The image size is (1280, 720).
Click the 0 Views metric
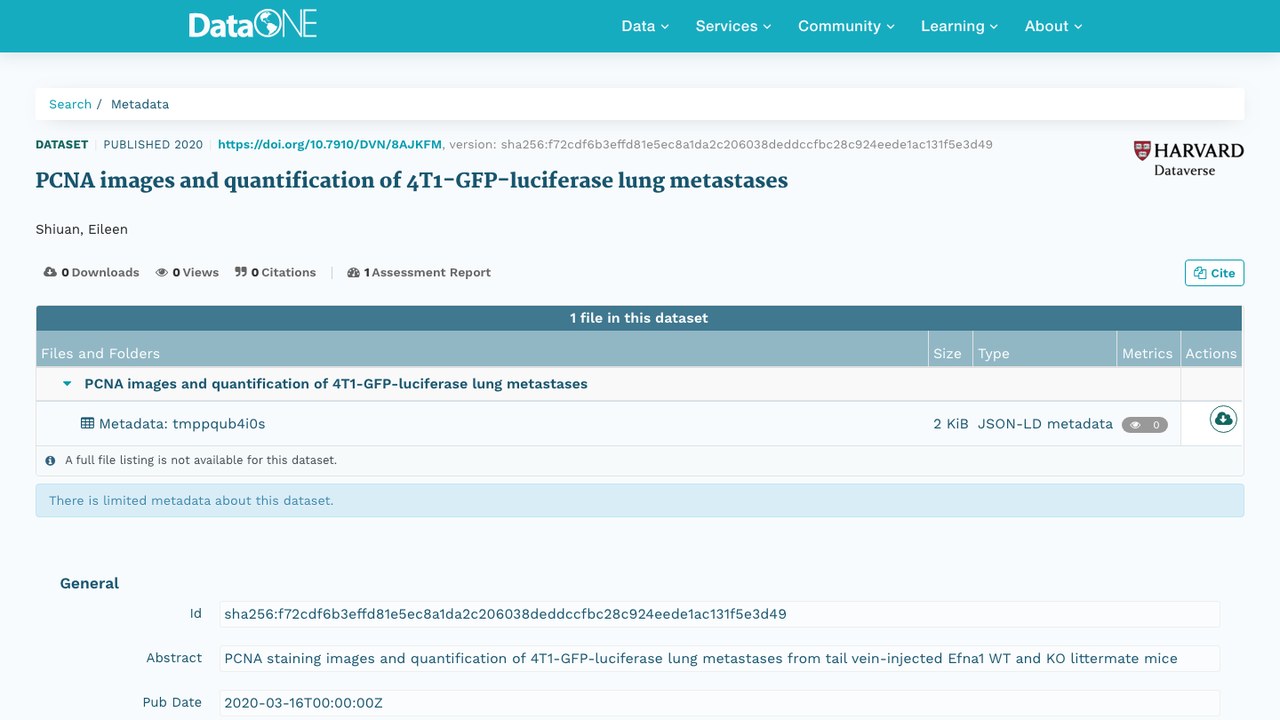point(187,272)
